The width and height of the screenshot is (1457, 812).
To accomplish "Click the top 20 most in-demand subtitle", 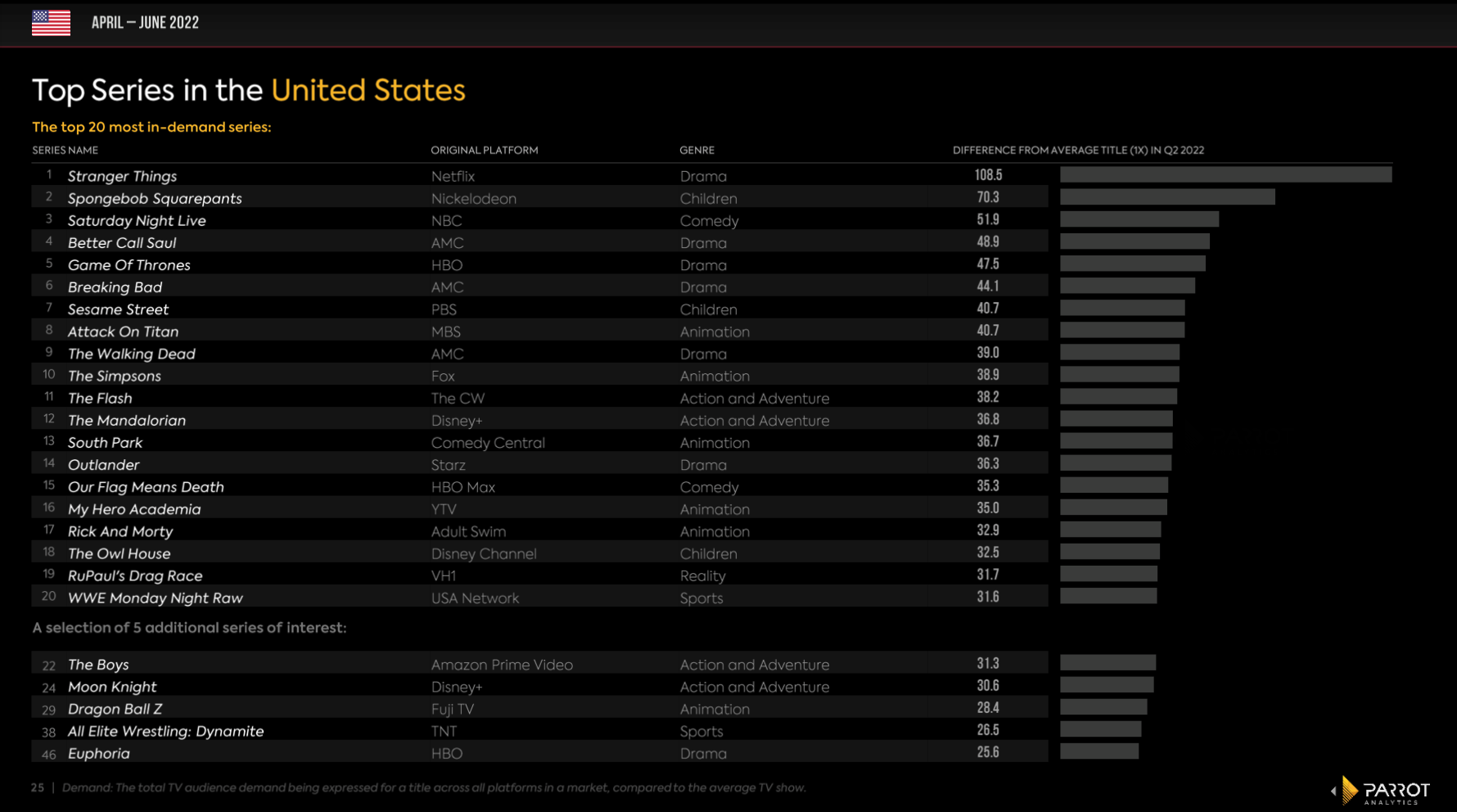I will pyautogui.click(x=151, y=127).
